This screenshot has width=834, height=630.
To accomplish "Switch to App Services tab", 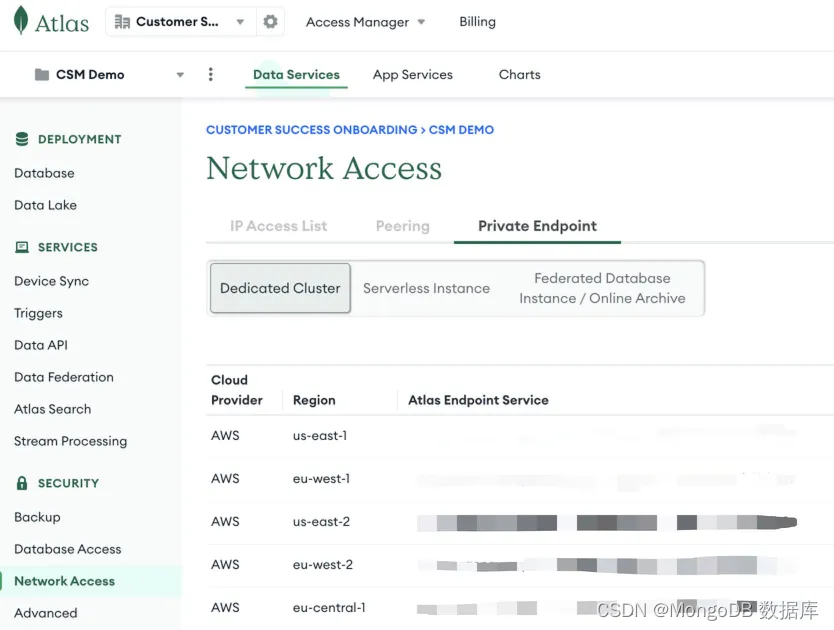I will (x=413, y=74).
